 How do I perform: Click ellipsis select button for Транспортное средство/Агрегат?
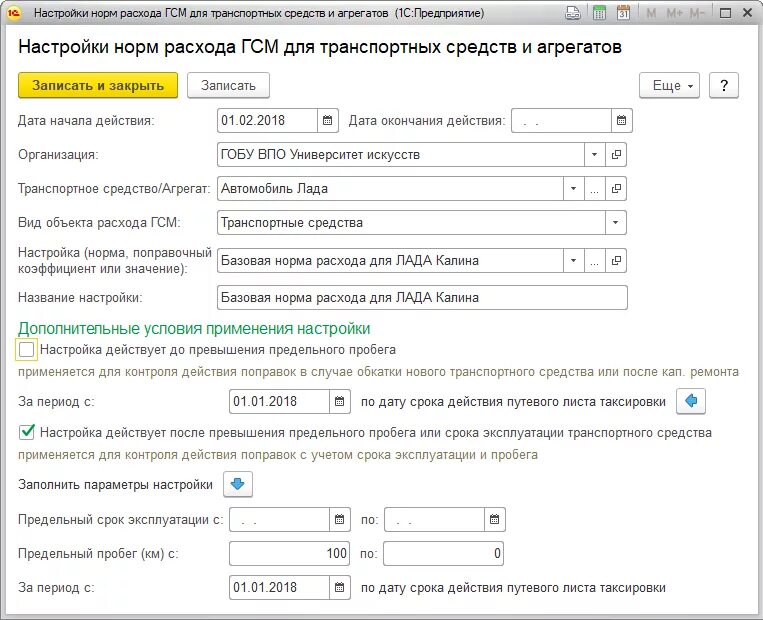point(595,189)
